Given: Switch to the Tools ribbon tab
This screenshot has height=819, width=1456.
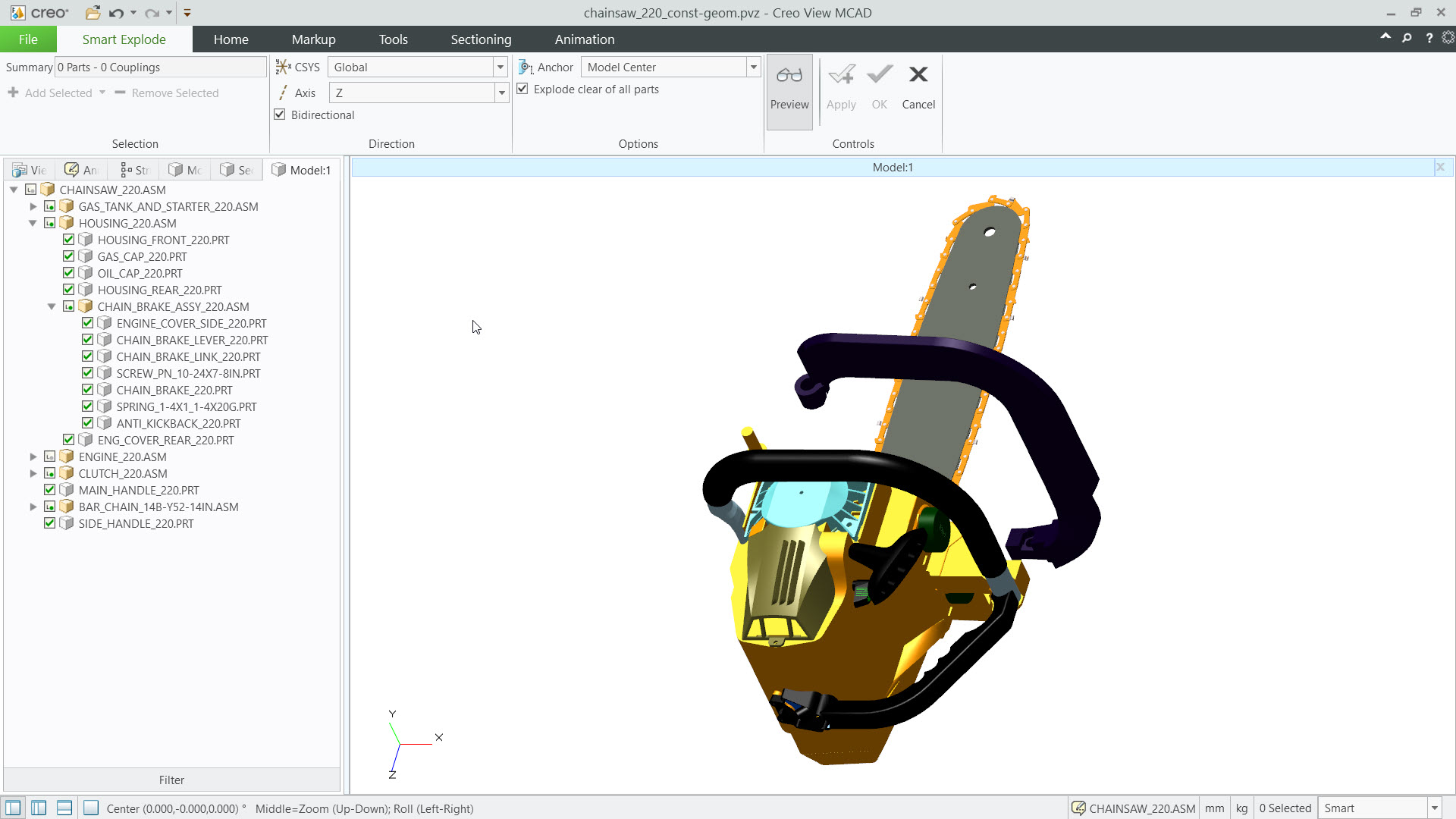Looking at the screenshot, I should [x=393, y=39].
